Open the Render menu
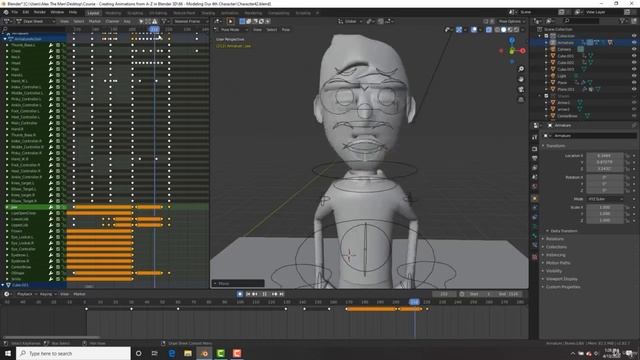 (x=40, y=12)
